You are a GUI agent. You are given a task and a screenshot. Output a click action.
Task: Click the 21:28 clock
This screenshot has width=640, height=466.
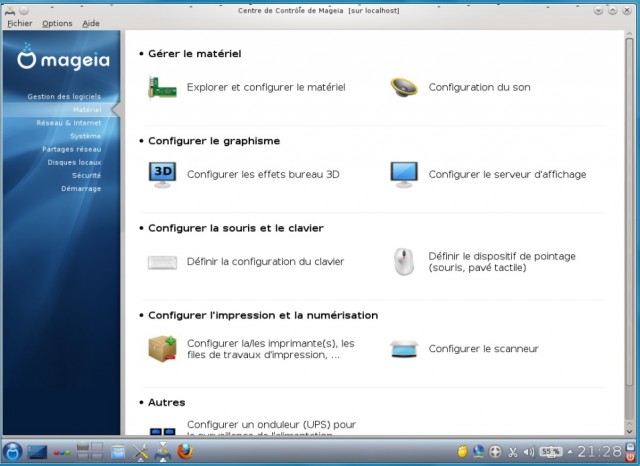click(x=599, y=451)
